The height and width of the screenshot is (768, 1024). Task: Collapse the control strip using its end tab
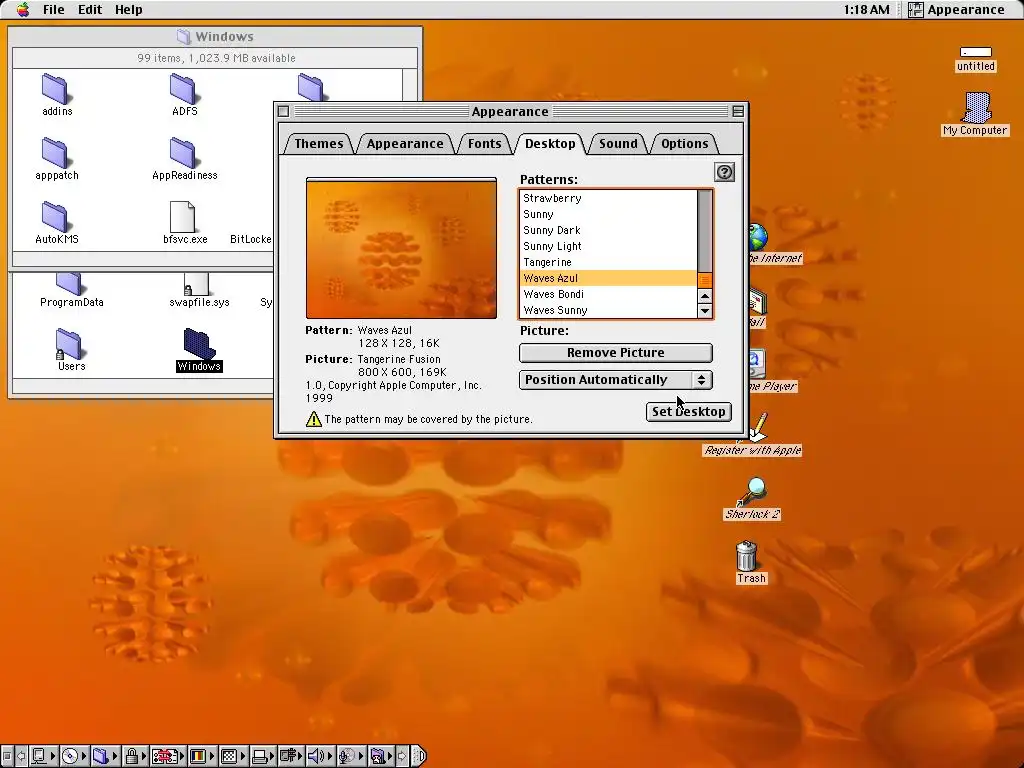419,756
